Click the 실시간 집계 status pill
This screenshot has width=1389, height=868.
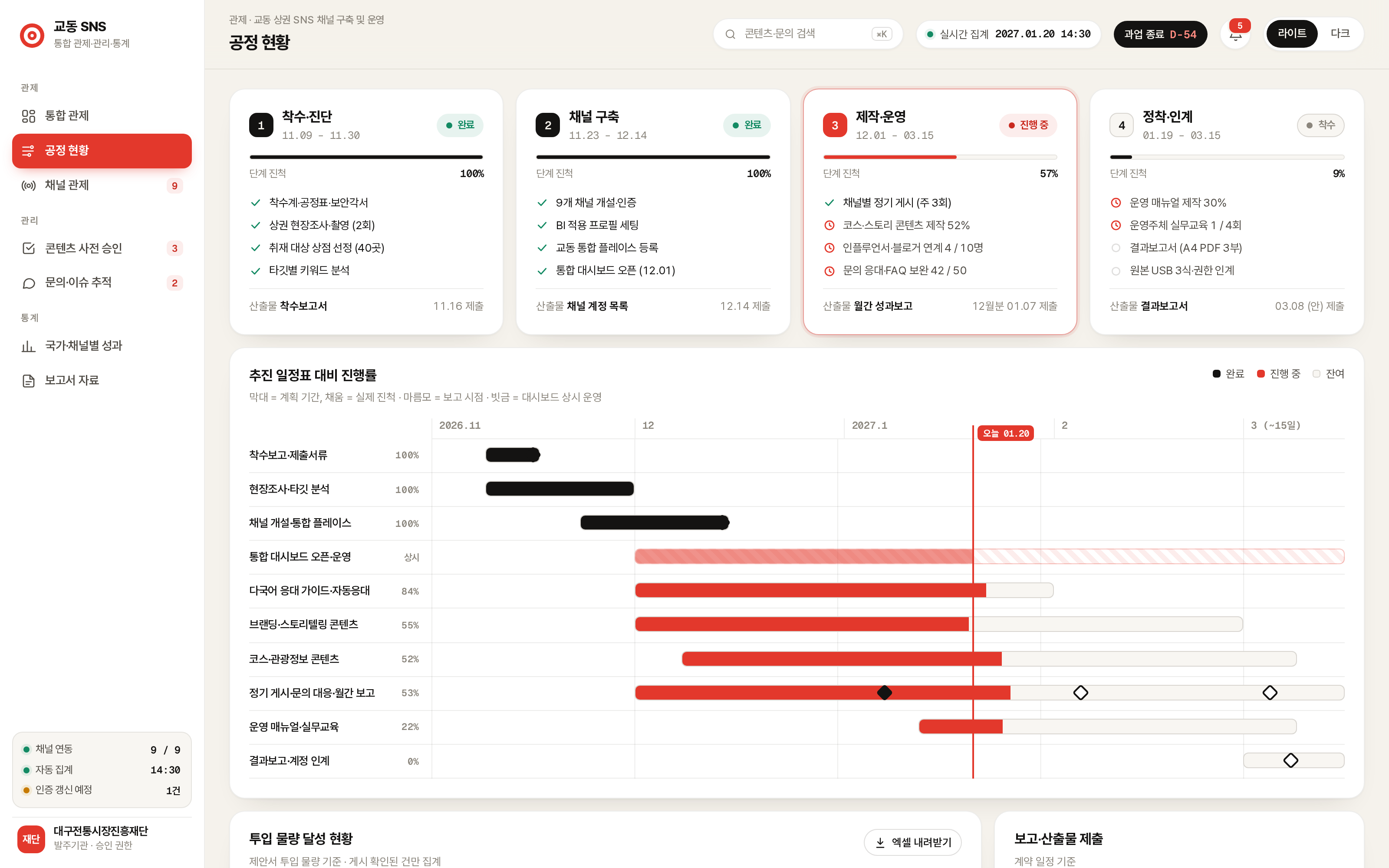pyautogui.click(x=1008, y=34)
